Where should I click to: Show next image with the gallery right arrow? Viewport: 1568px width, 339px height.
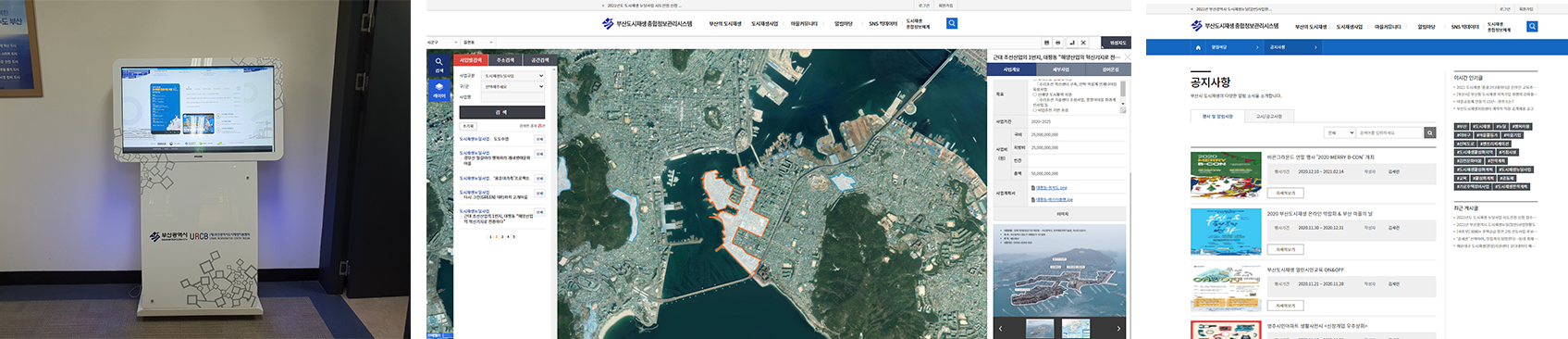point(1118,328)
